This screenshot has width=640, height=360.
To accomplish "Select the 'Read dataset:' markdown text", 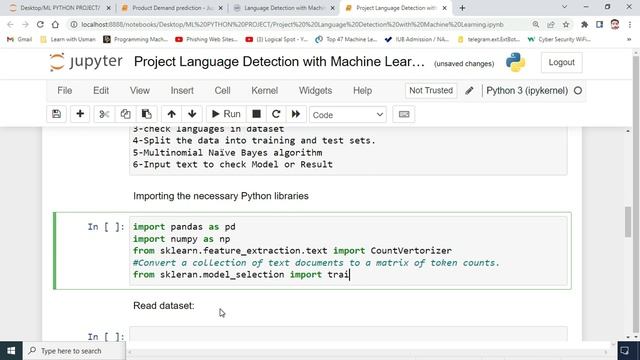I will (164, 306).
